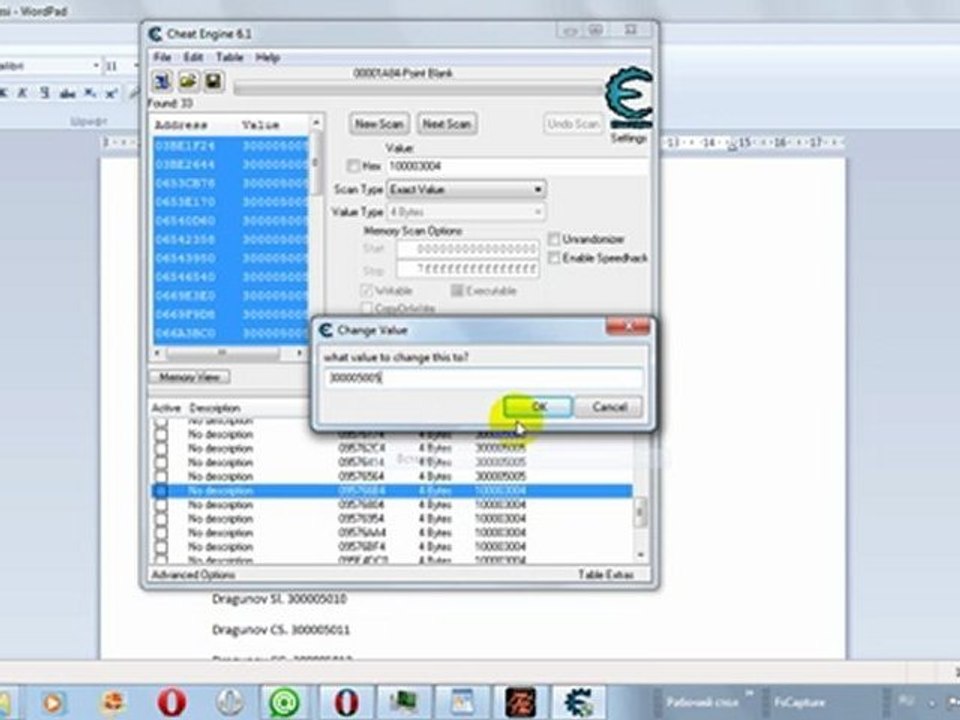Apply subscript in WordPad toolbar
This screenshot has height=720, width=960.
pos(90,94)
